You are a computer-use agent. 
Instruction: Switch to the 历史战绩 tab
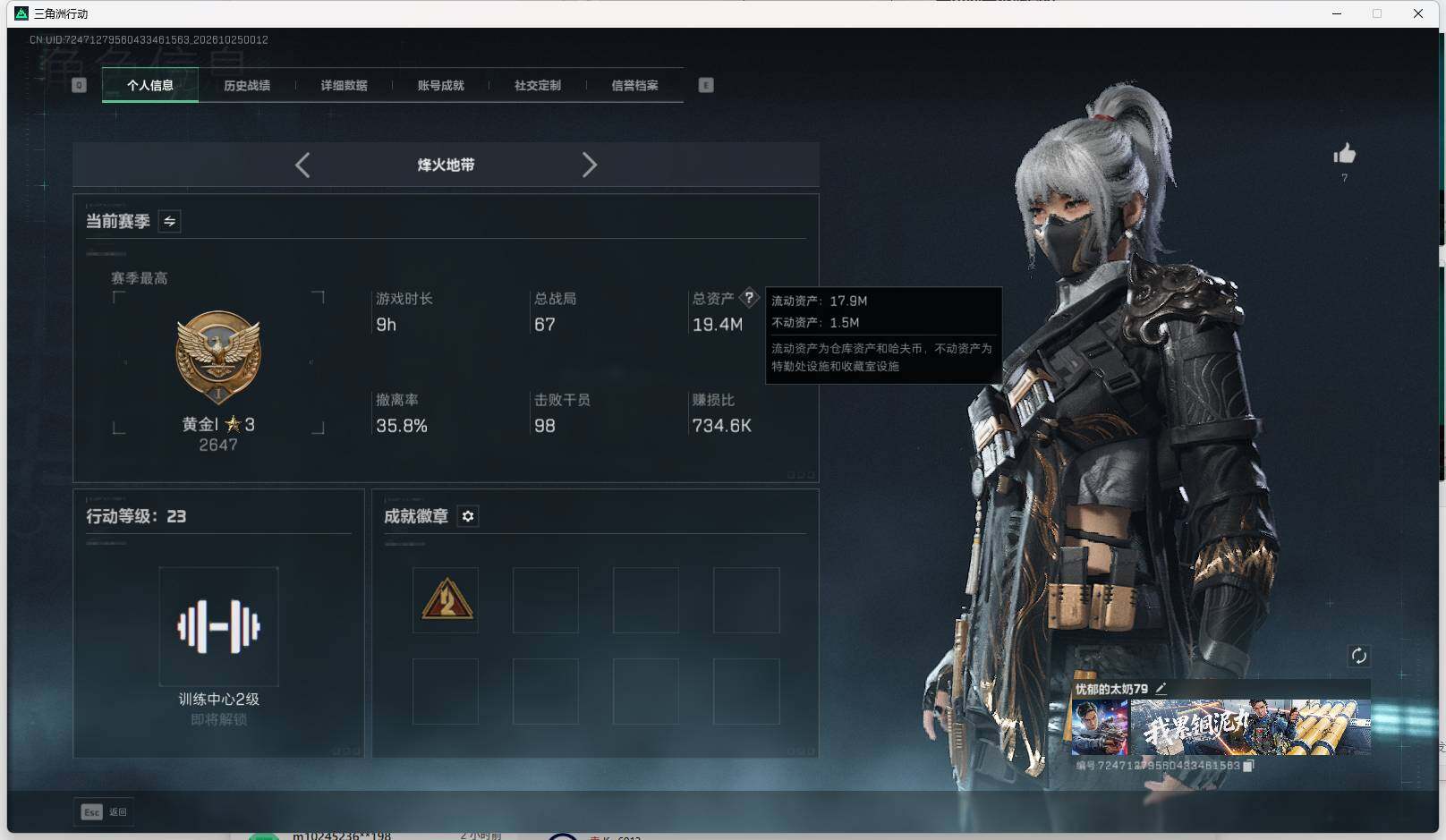click(247, 86)
